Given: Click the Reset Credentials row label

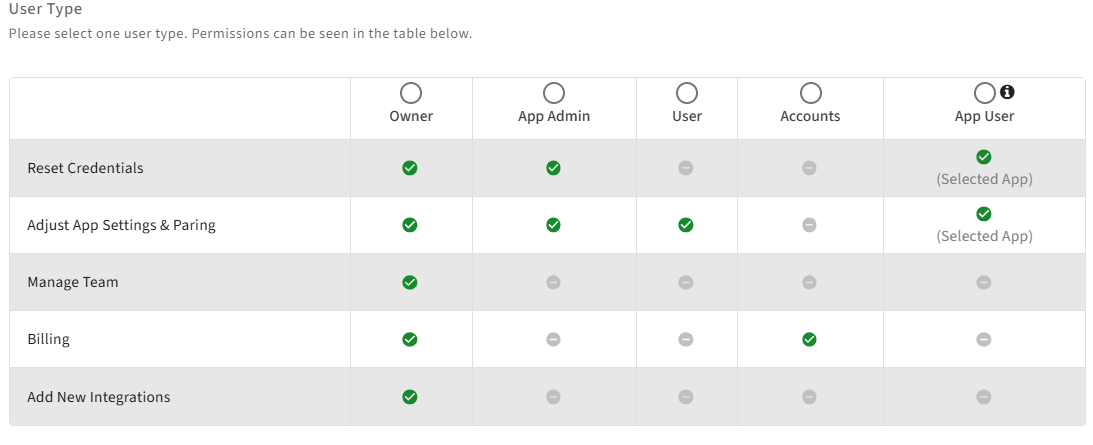Looking at the screenshot, I should (85, 168).
